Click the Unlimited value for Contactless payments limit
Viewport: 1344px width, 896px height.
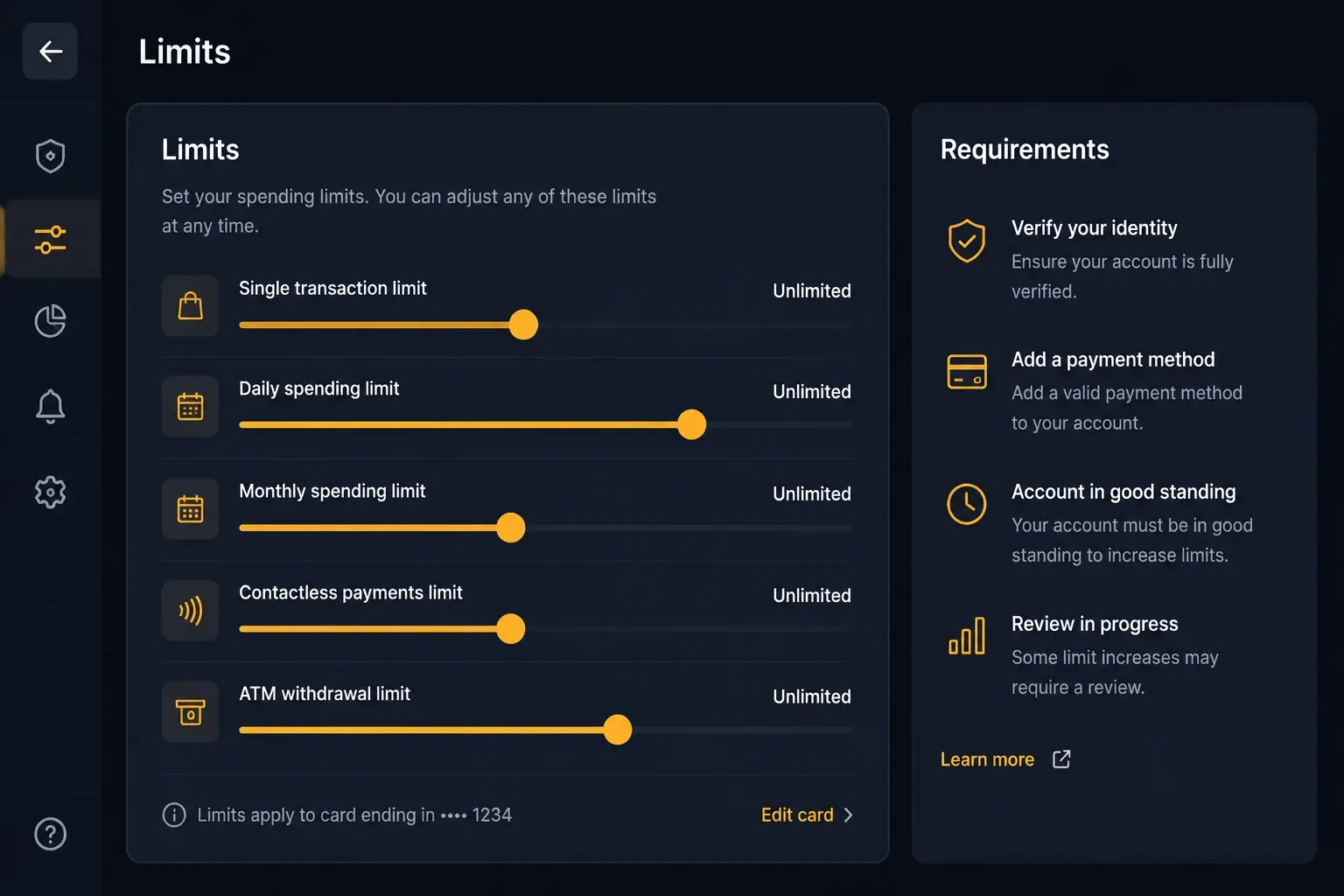pyautogui.click(x=811, y=595)
